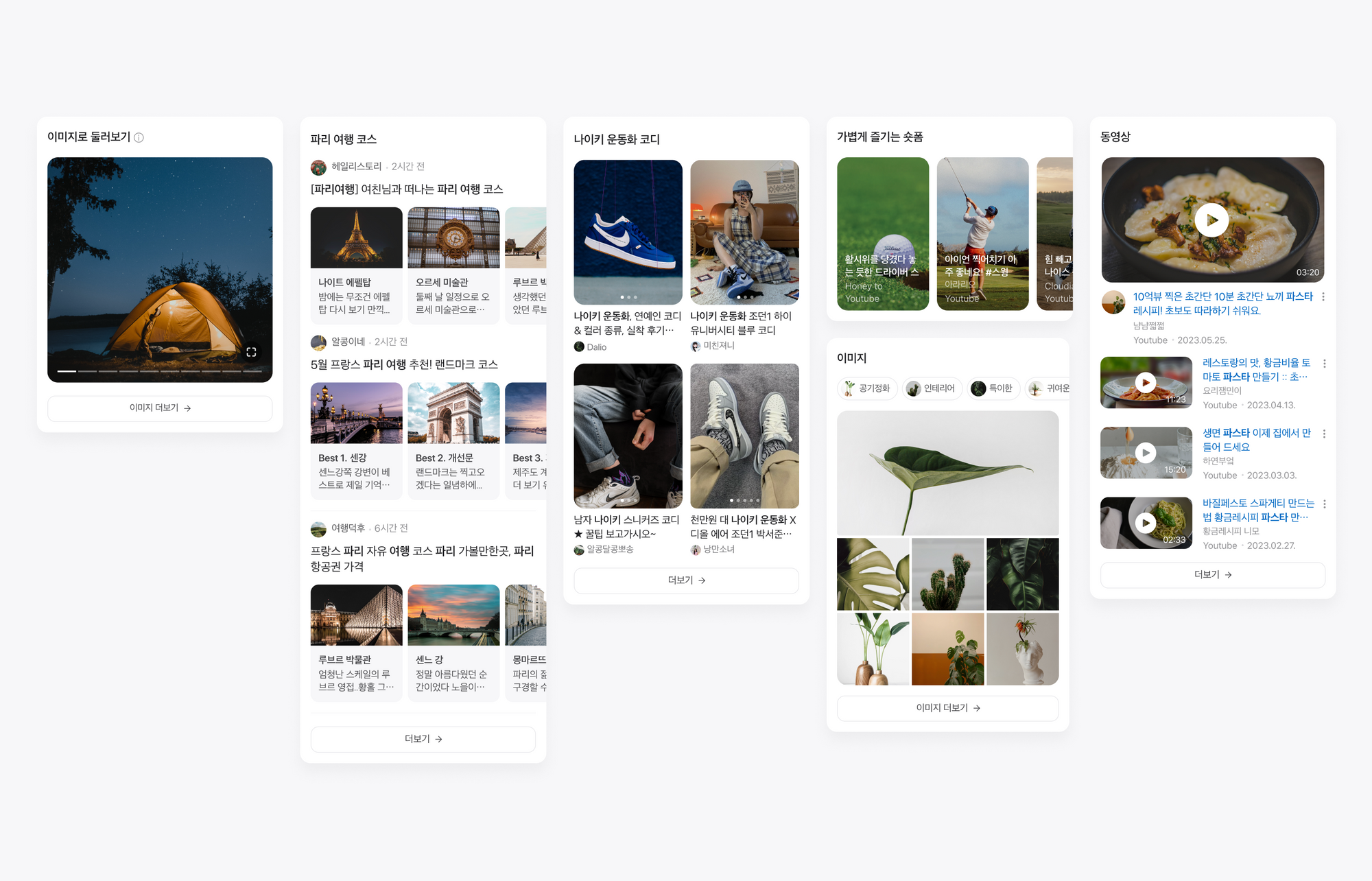Click the play icon on the 02:33 바질페스토 video
1372x881 pixels.
1146,523
